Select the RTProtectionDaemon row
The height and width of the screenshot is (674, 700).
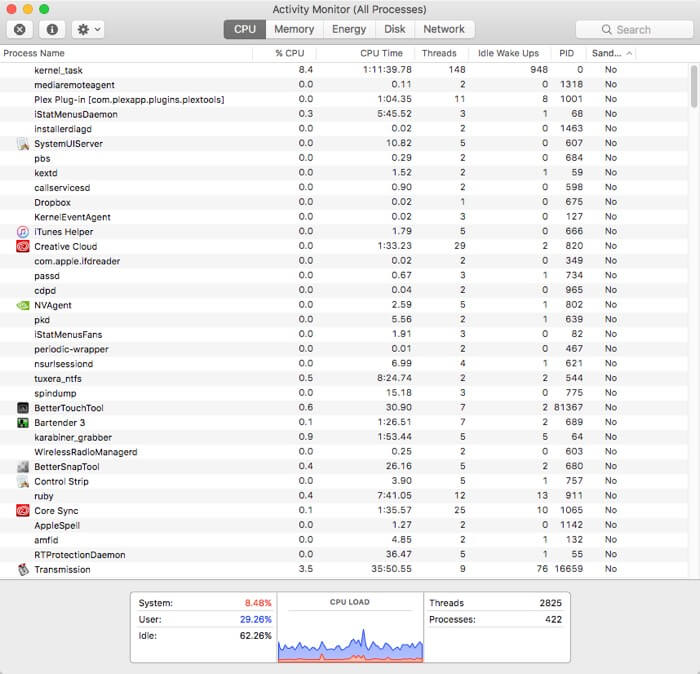344,555
